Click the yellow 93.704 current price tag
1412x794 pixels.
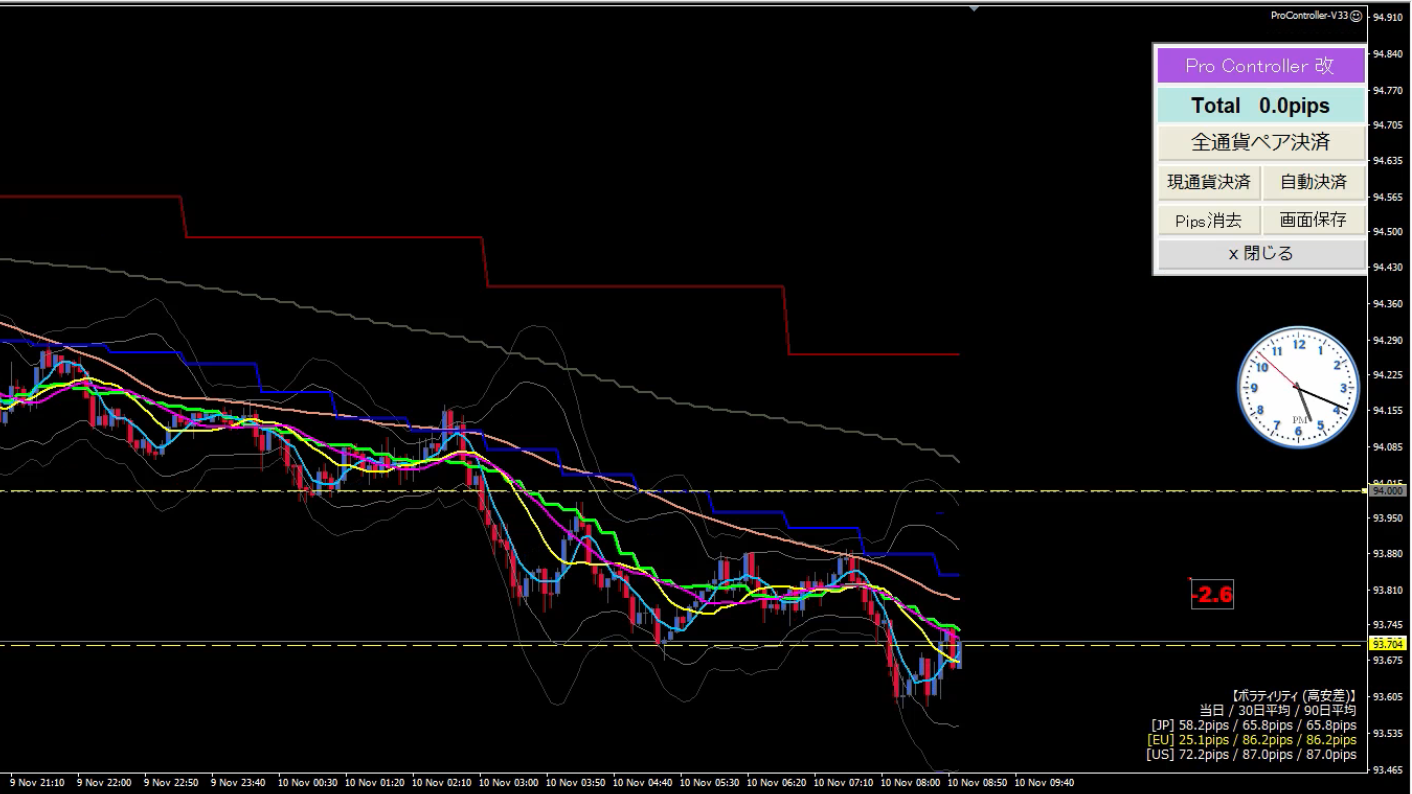[x=1388, y=644]
